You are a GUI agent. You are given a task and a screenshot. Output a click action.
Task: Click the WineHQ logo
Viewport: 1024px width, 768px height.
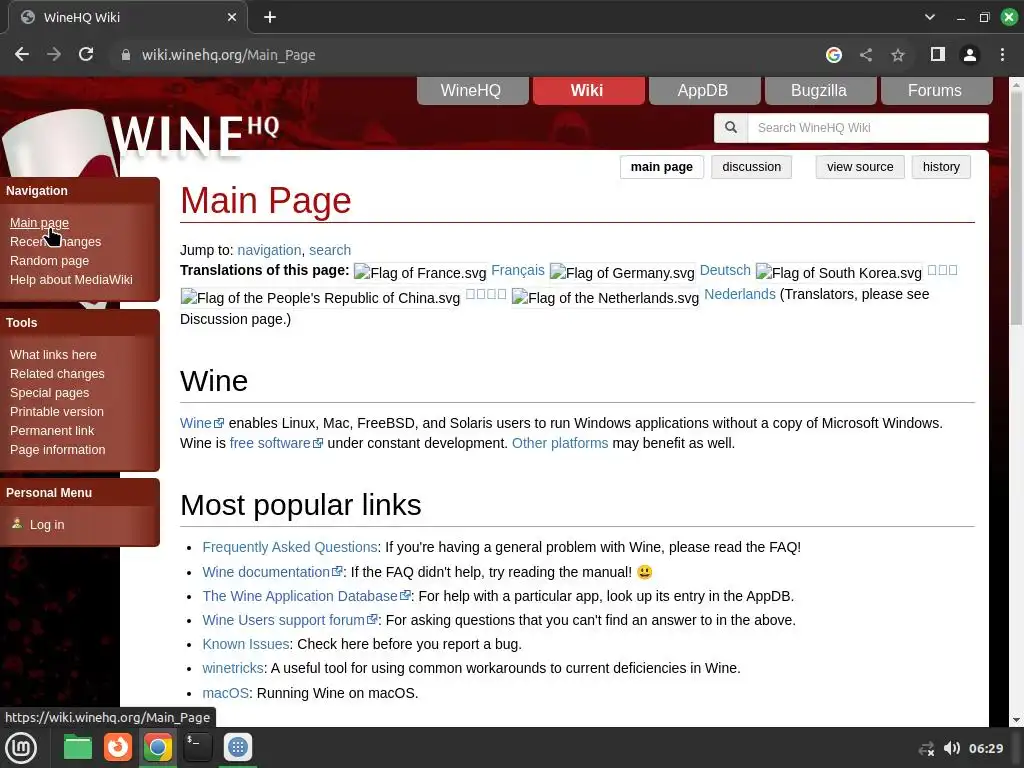[195, 136]
